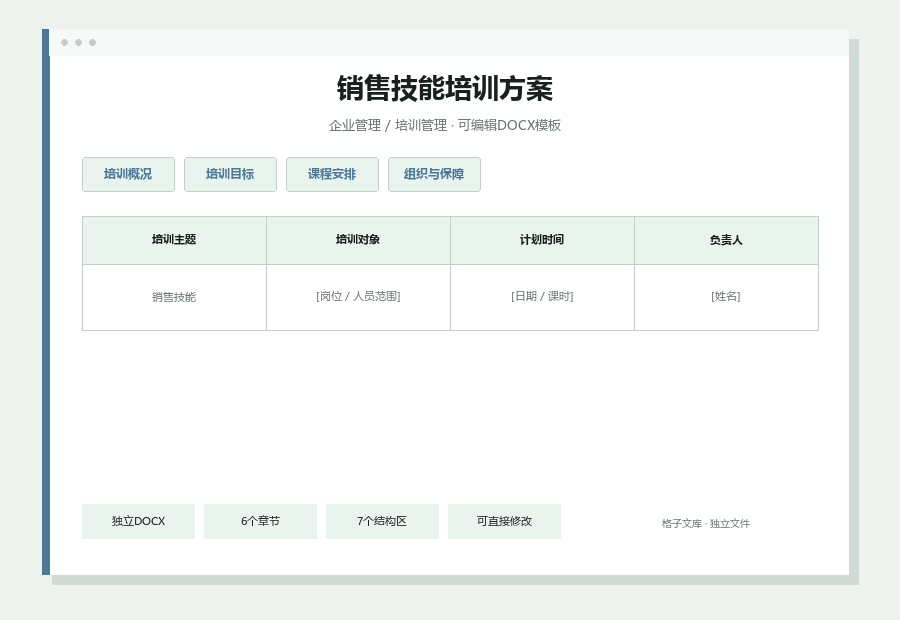Select the 7个结构区 tag
Viewport: 900px width, 620px height.
point(382,521)
